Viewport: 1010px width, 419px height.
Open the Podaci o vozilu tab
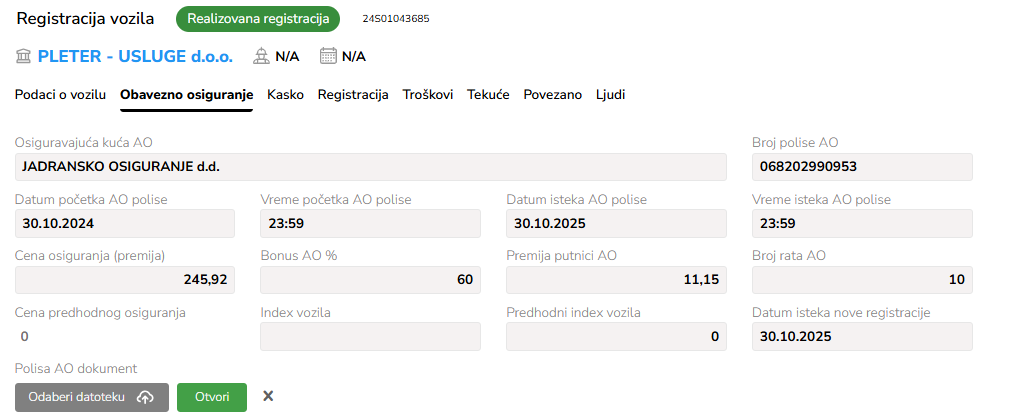point(61,95)
